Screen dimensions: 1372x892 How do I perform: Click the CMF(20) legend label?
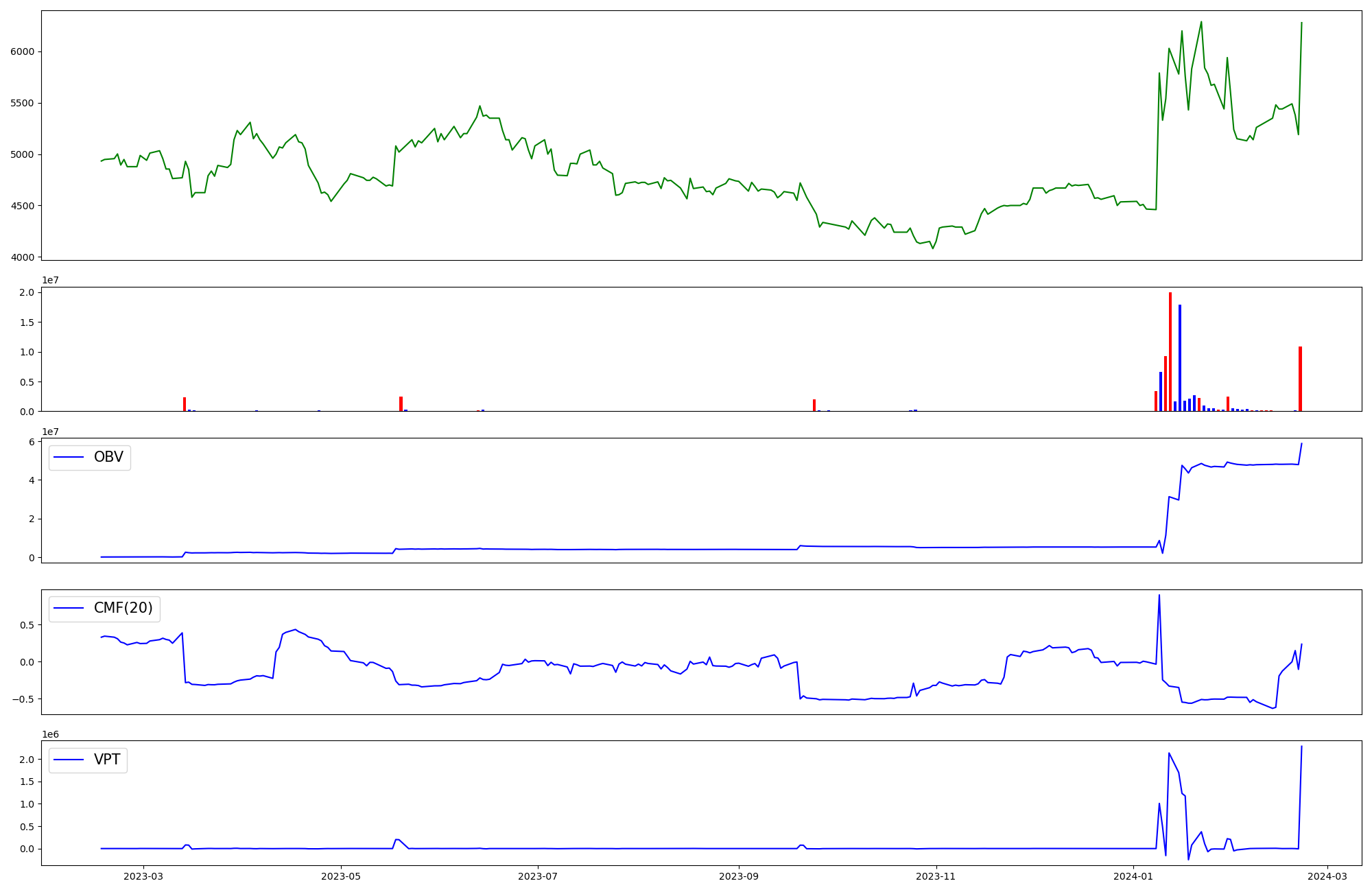123,609
